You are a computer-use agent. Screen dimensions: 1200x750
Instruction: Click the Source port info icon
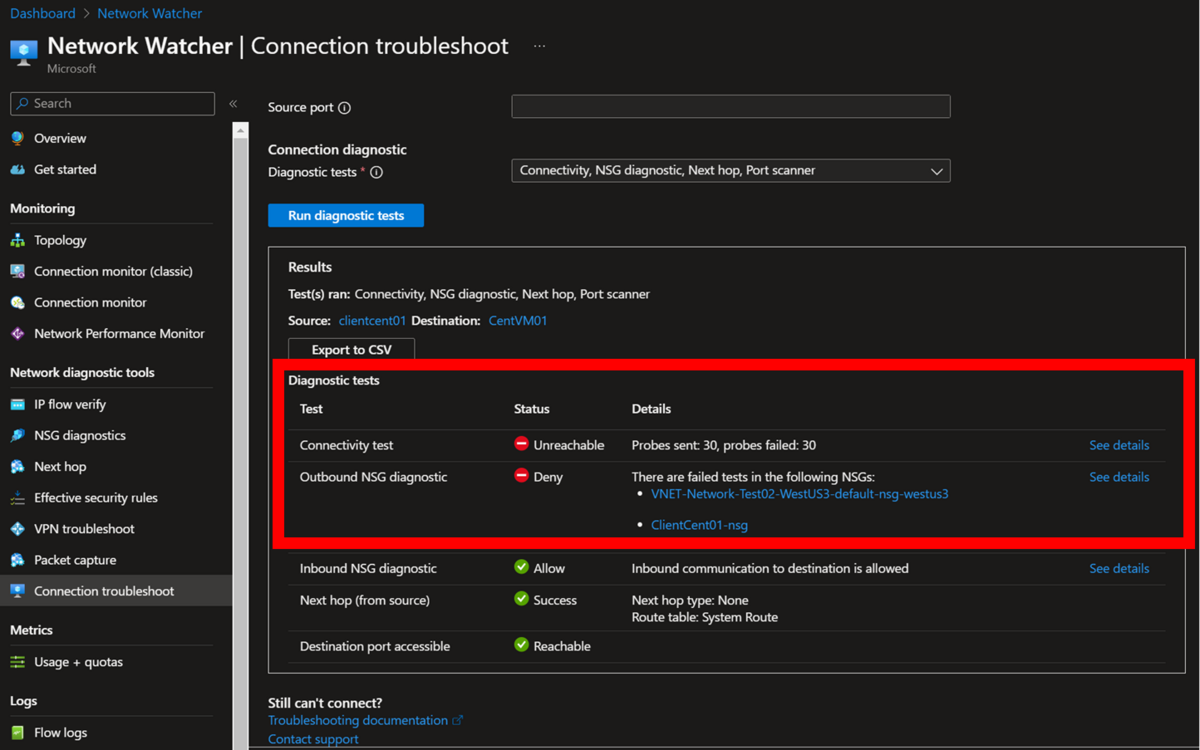[x=345, y=108]
